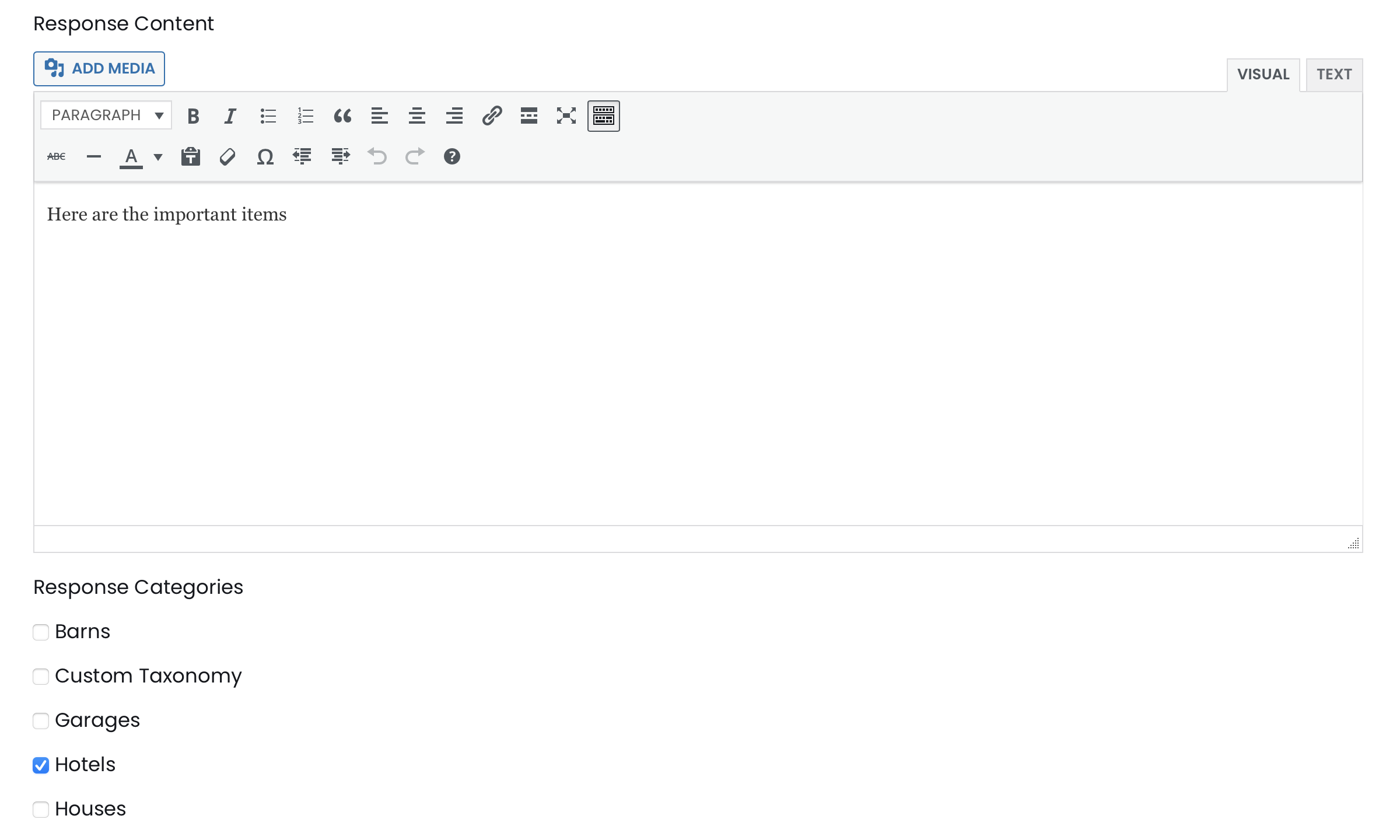Screen dimensions: 1400x840
Task: Toggle the Barns checkbox
Action: (40, 631)
